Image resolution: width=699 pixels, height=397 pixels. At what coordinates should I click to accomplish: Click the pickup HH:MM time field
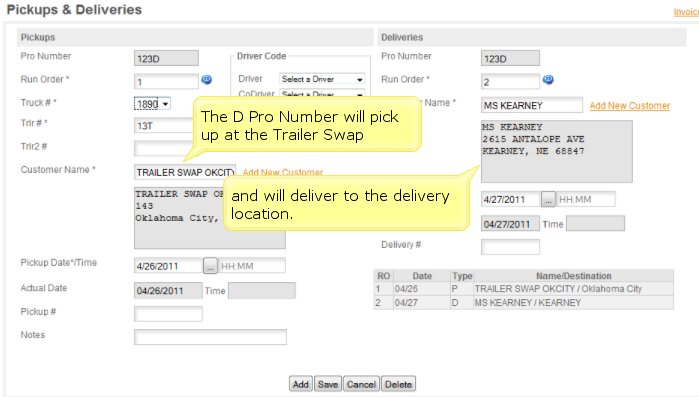coord(252,266)
